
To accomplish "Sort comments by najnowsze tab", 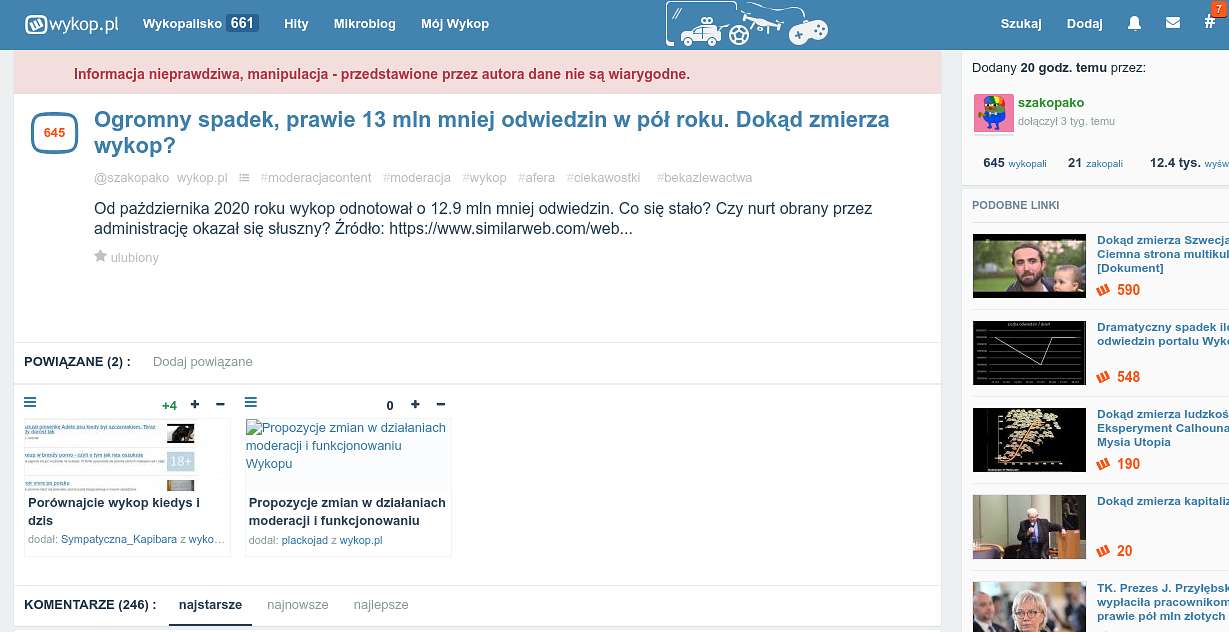I will [x=298, y=605].
